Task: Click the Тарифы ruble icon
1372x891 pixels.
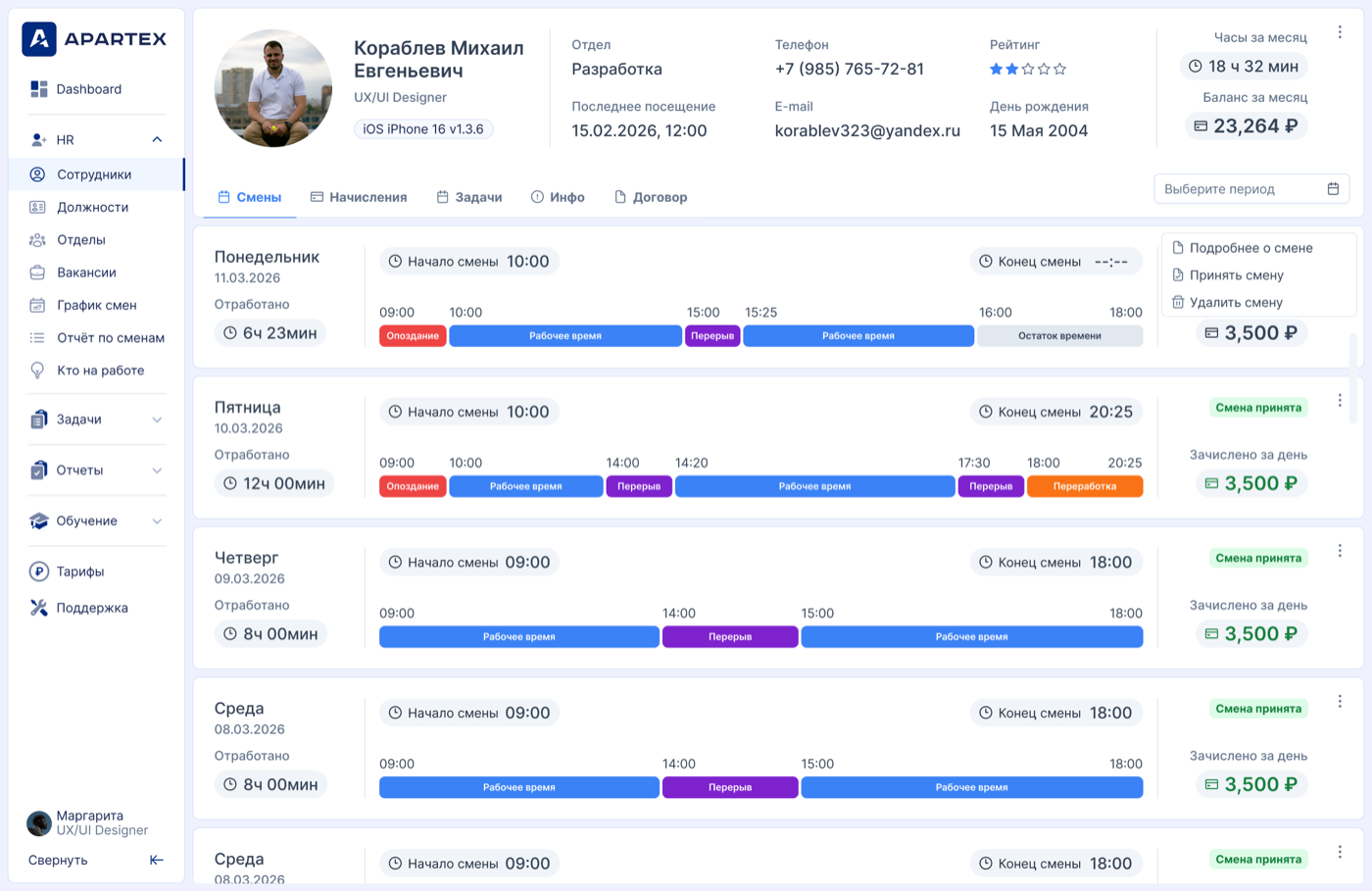Action: [39, 571]
